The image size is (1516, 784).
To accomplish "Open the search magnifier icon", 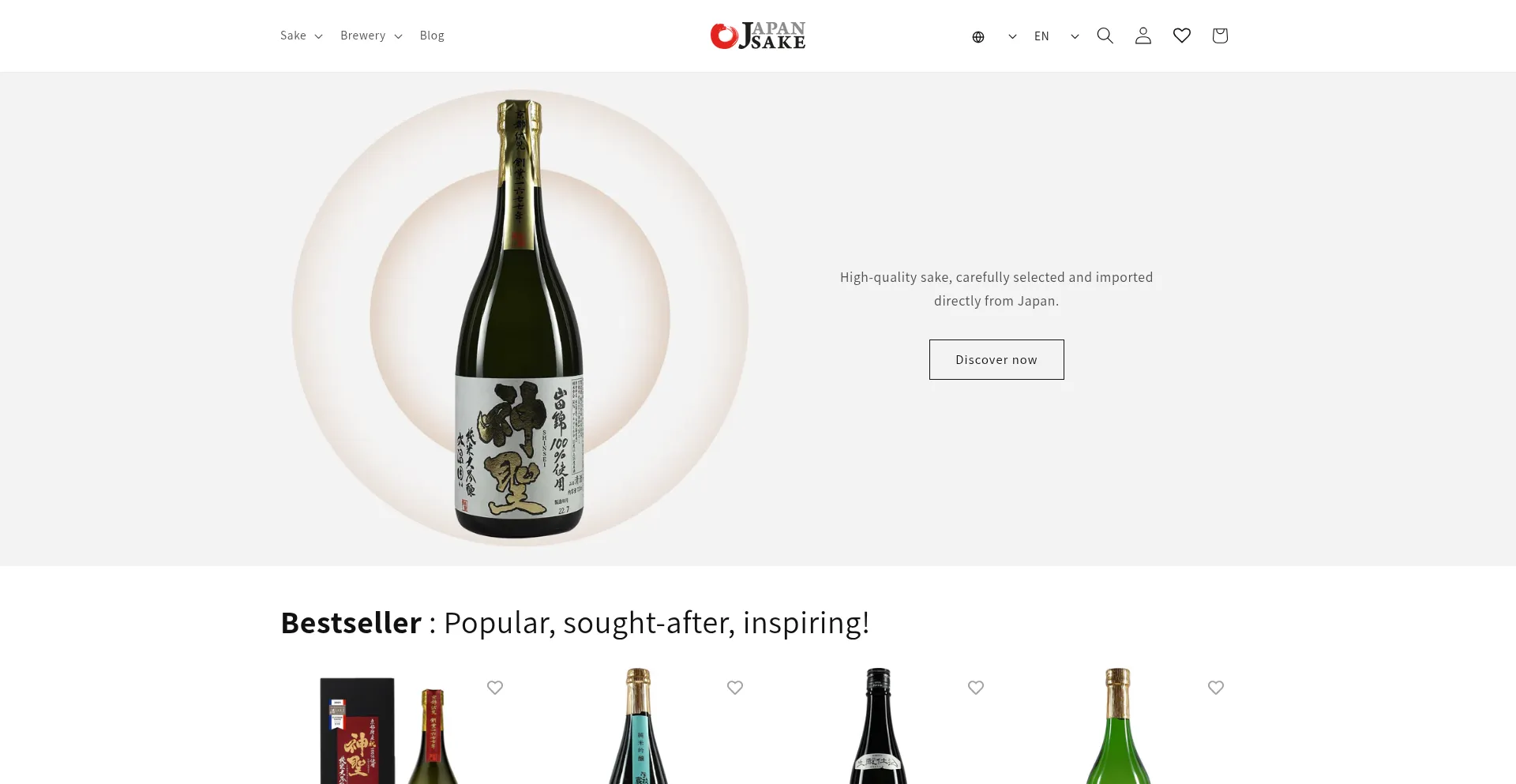I will (1105, 36).
